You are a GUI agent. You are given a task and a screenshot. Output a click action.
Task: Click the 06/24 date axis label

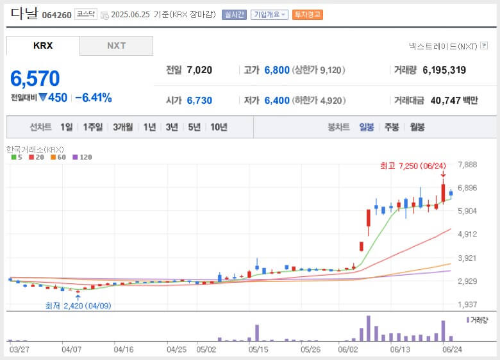(452, 349)
